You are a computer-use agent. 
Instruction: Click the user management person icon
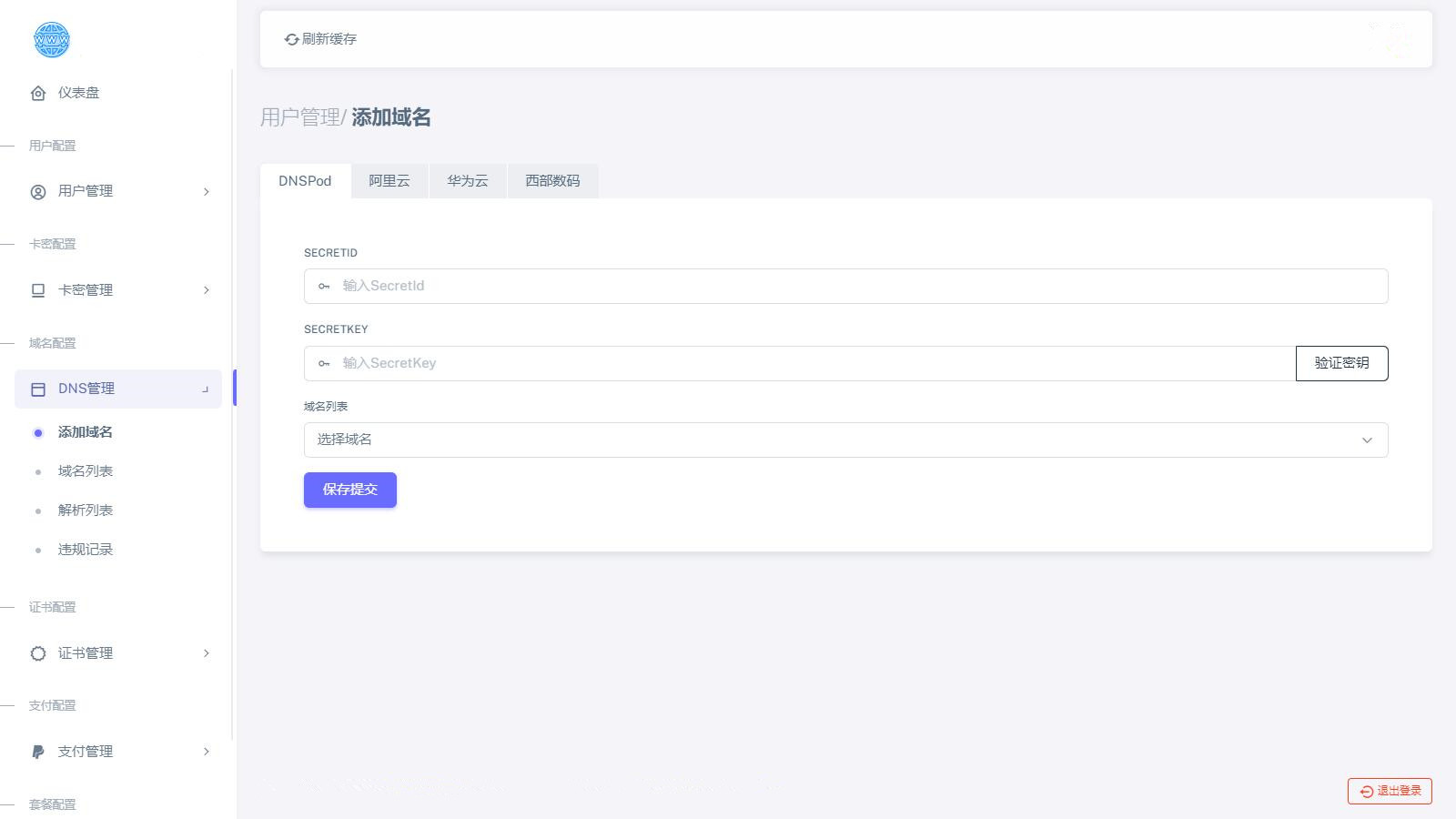click(x=38, y=192)
